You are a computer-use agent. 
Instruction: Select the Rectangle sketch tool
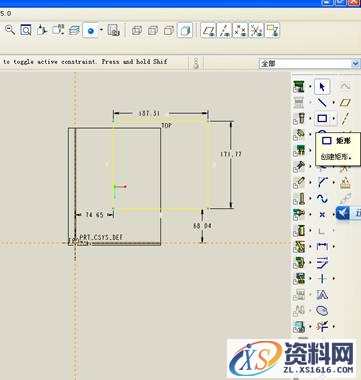click(x=322, y=118)
